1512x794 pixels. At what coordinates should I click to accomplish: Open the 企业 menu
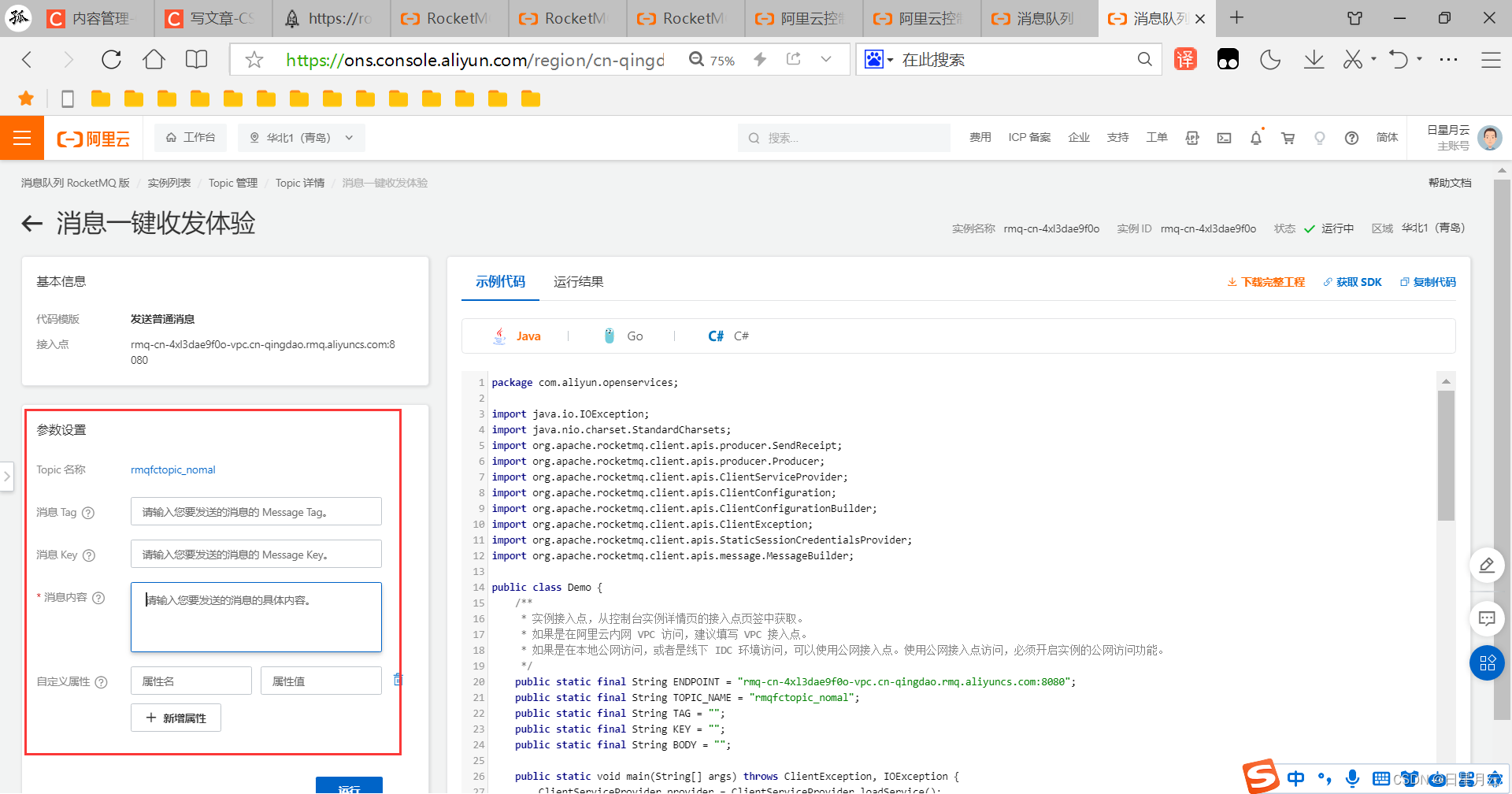click(1079, 138)
